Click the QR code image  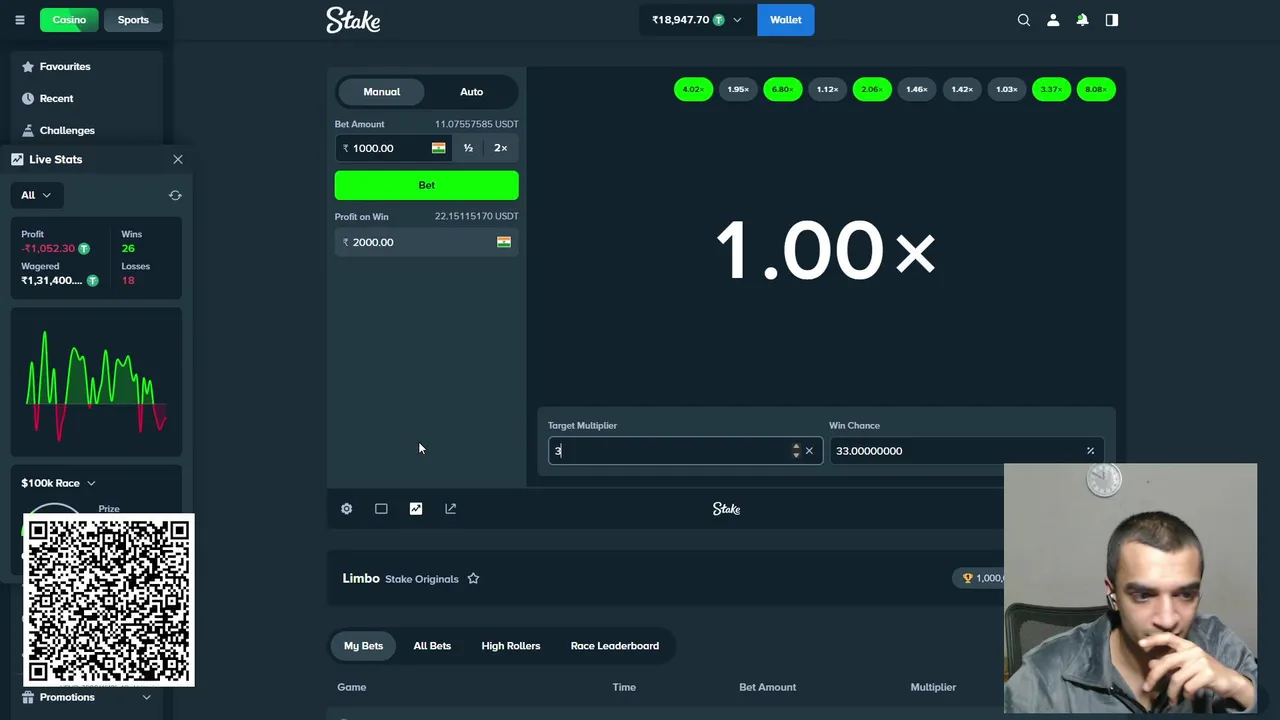108,600
